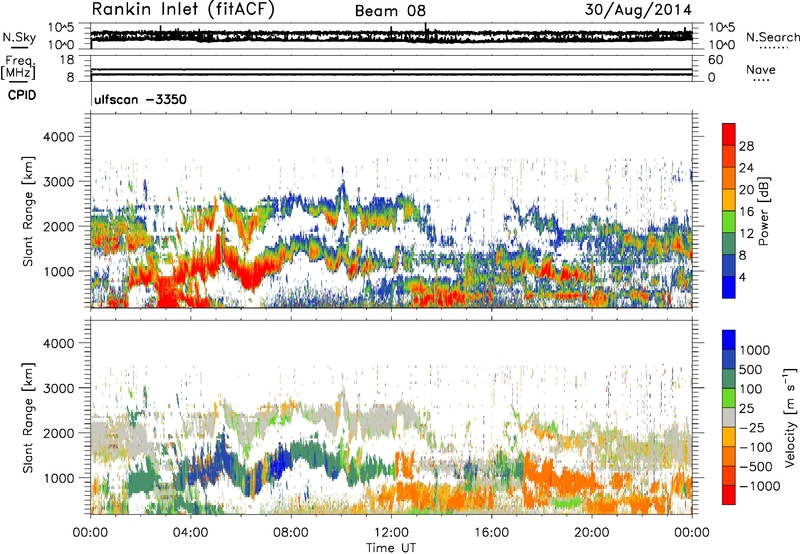Click the bright blue top segment of the velocity color bar

click(x=729, y=340)
